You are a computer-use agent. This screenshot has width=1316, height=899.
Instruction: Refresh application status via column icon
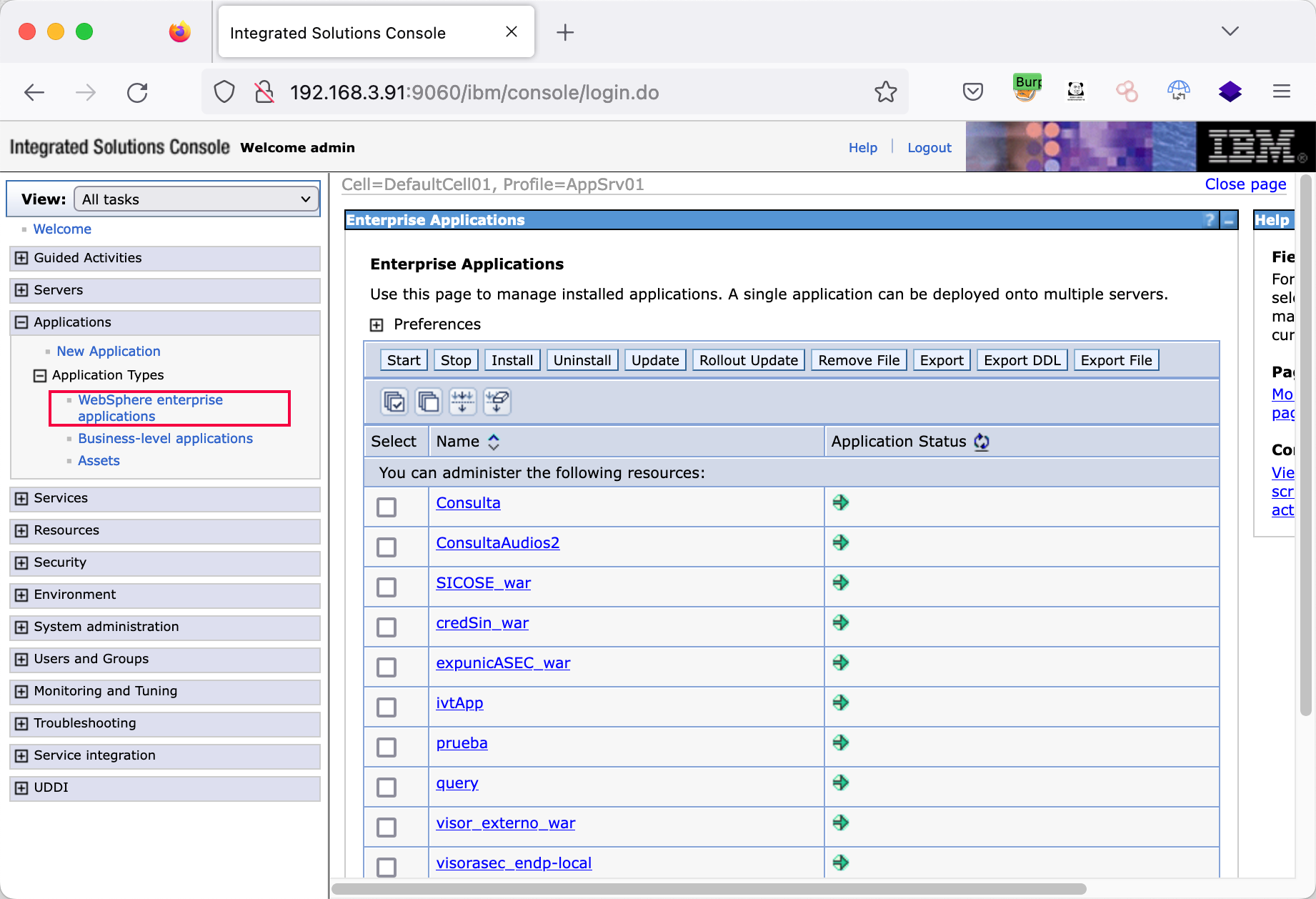pos(982,442)
